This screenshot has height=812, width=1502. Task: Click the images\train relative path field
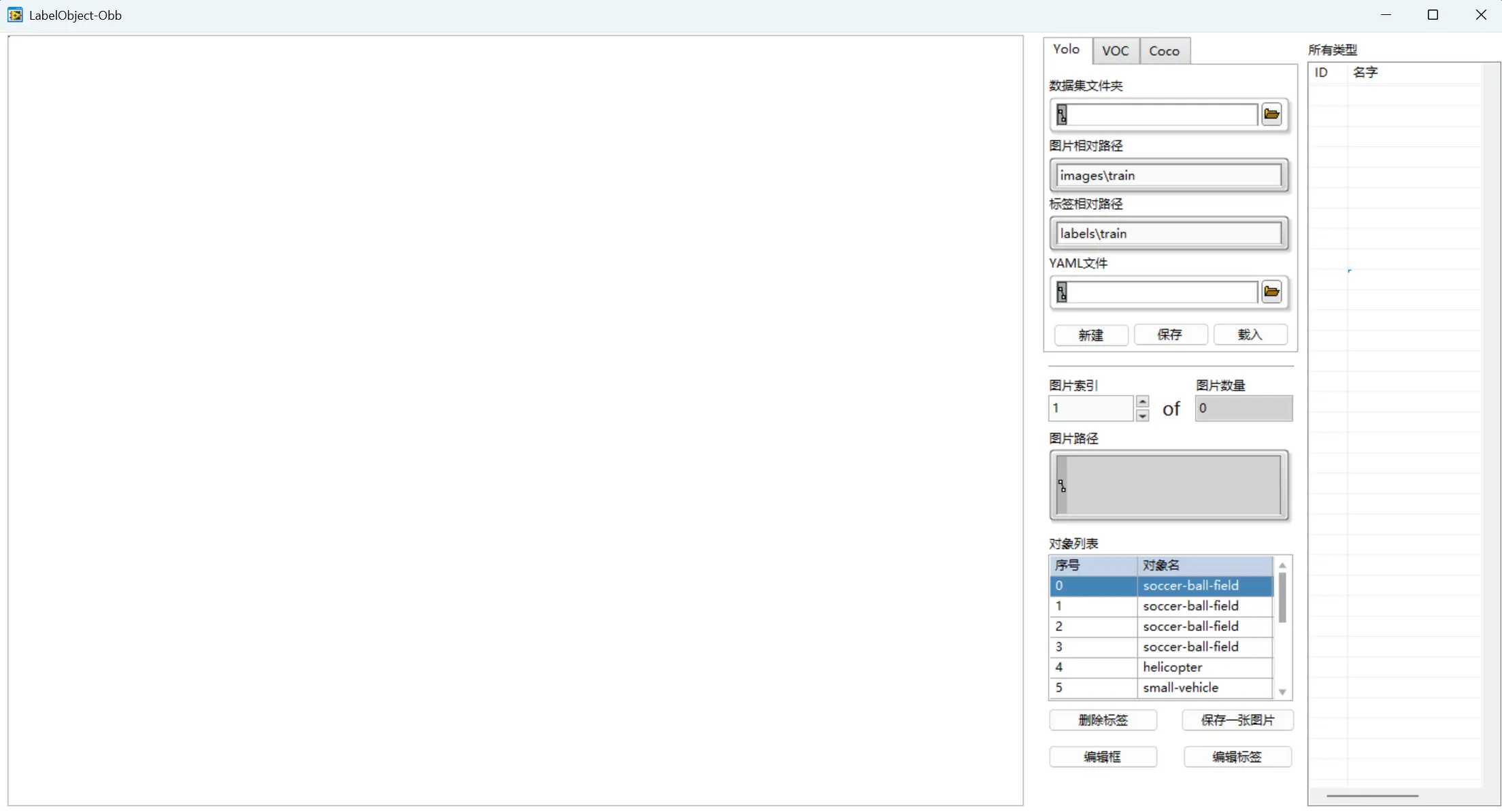(x=1168, y=175)
